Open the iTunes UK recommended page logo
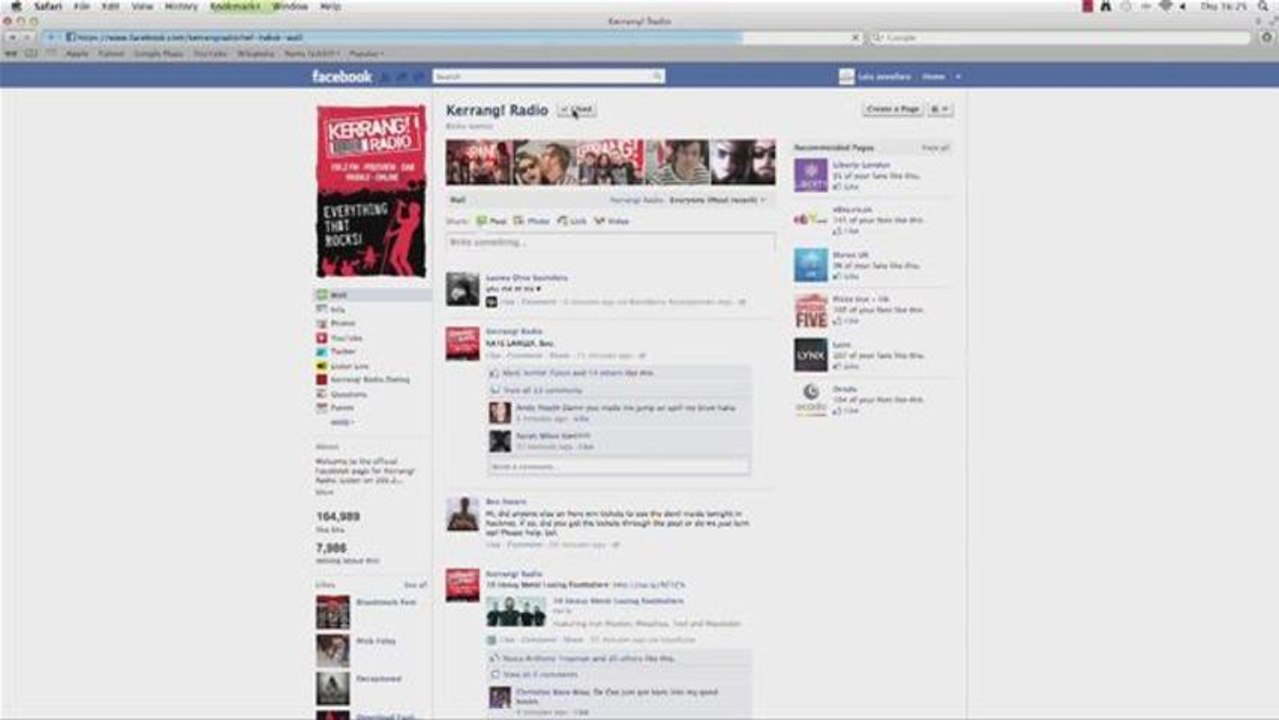Image resolution: width=1279 pixels, height=720 pixels. [x=811, y=265]
